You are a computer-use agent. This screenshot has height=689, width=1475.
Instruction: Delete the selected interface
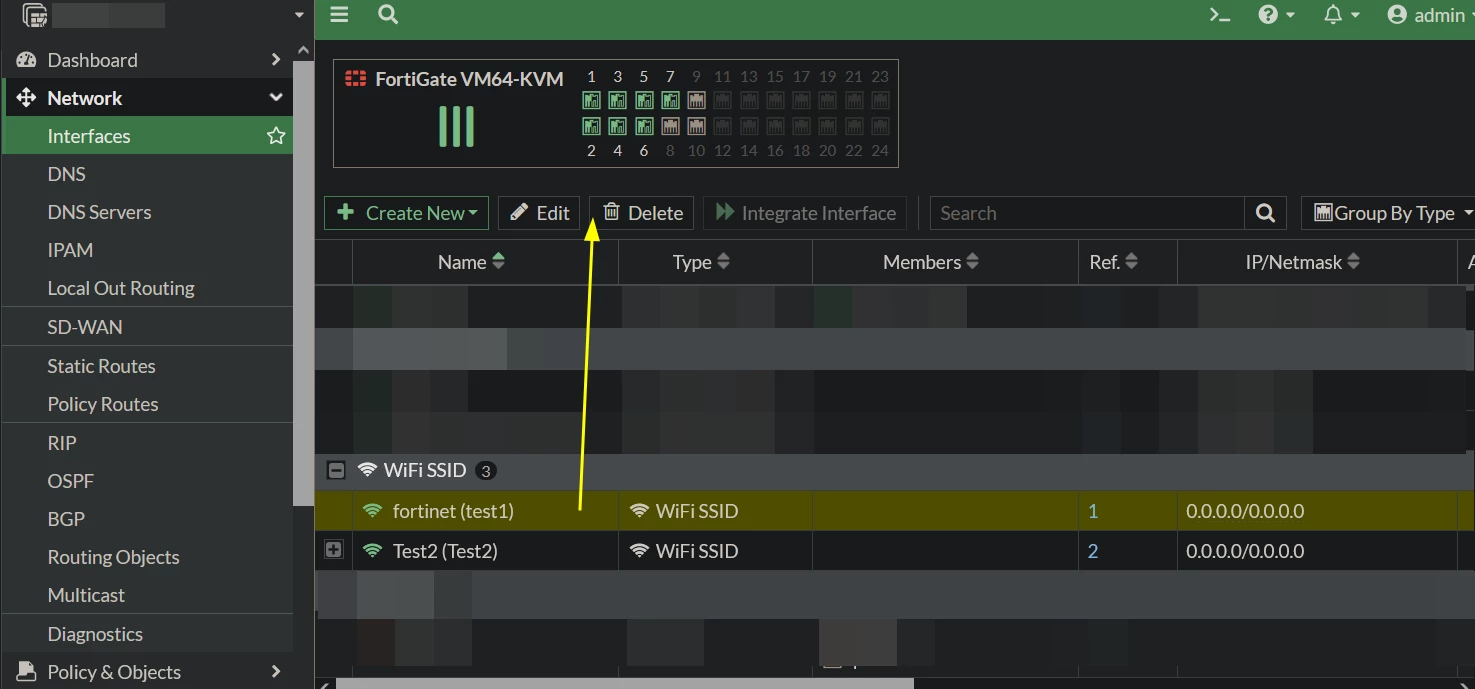(642, 213)
